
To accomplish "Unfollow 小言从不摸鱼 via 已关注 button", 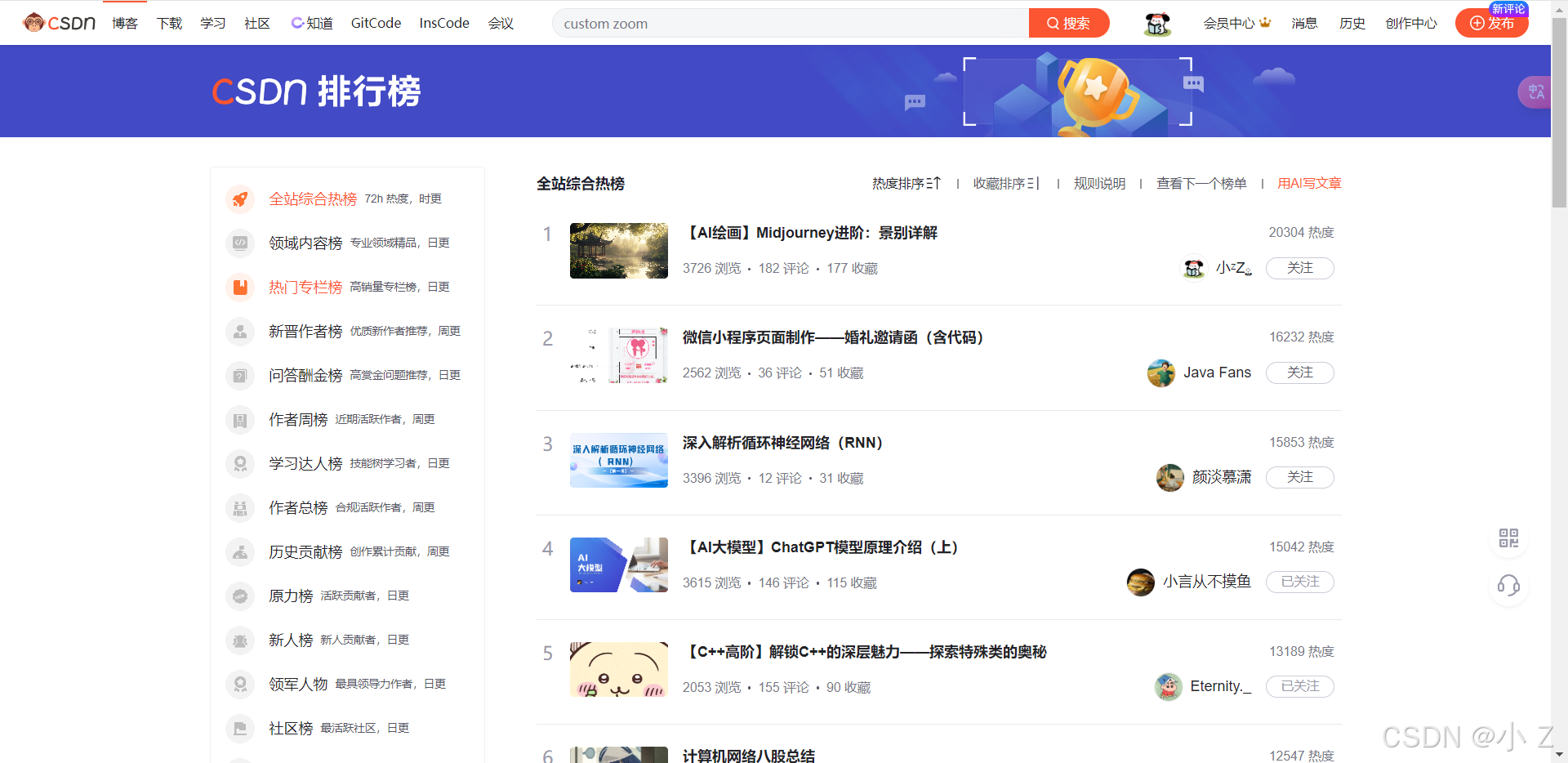I will click(1299, 582).
